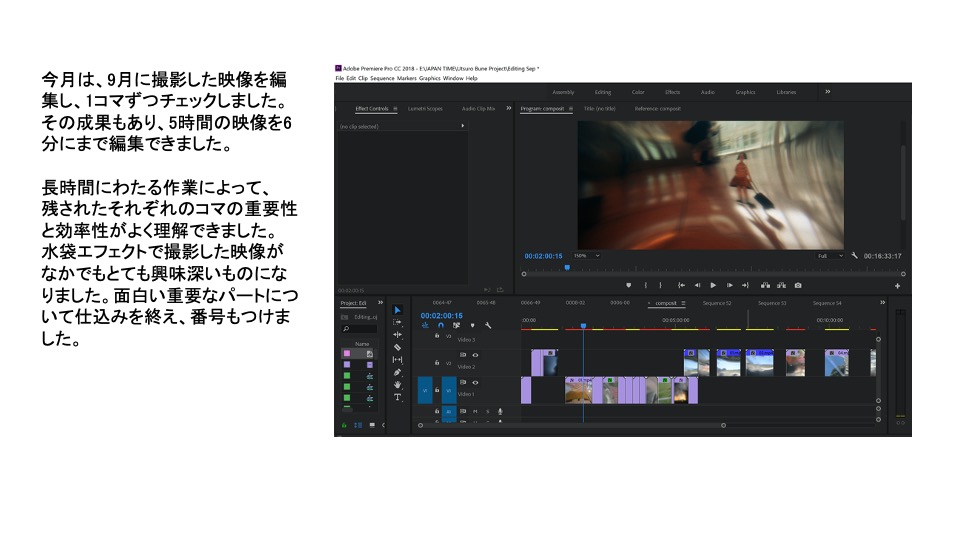This screenshot has width=960, height=540.
Task: Switch to Color workspace
Action: pyautogui.click(x=638, y=92)
